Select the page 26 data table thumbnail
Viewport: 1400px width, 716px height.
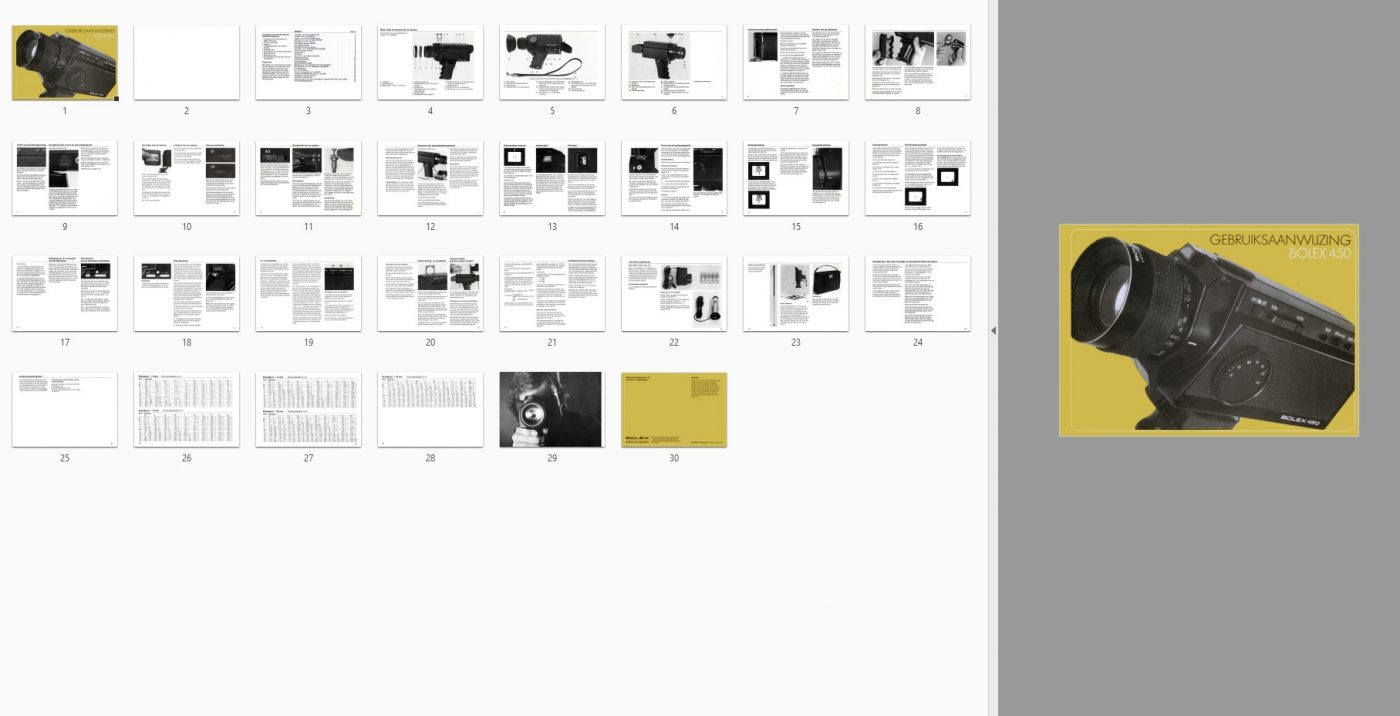point(186,410)
